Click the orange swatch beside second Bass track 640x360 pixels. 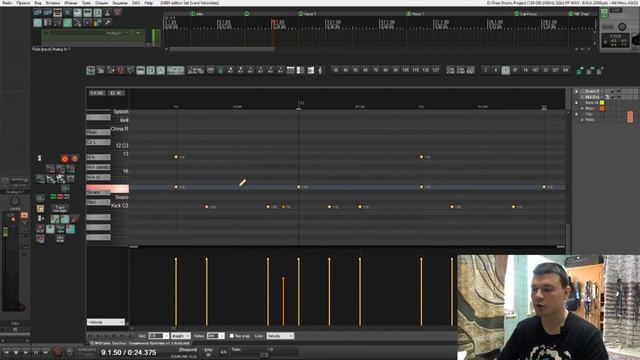(x=602, y=109)
